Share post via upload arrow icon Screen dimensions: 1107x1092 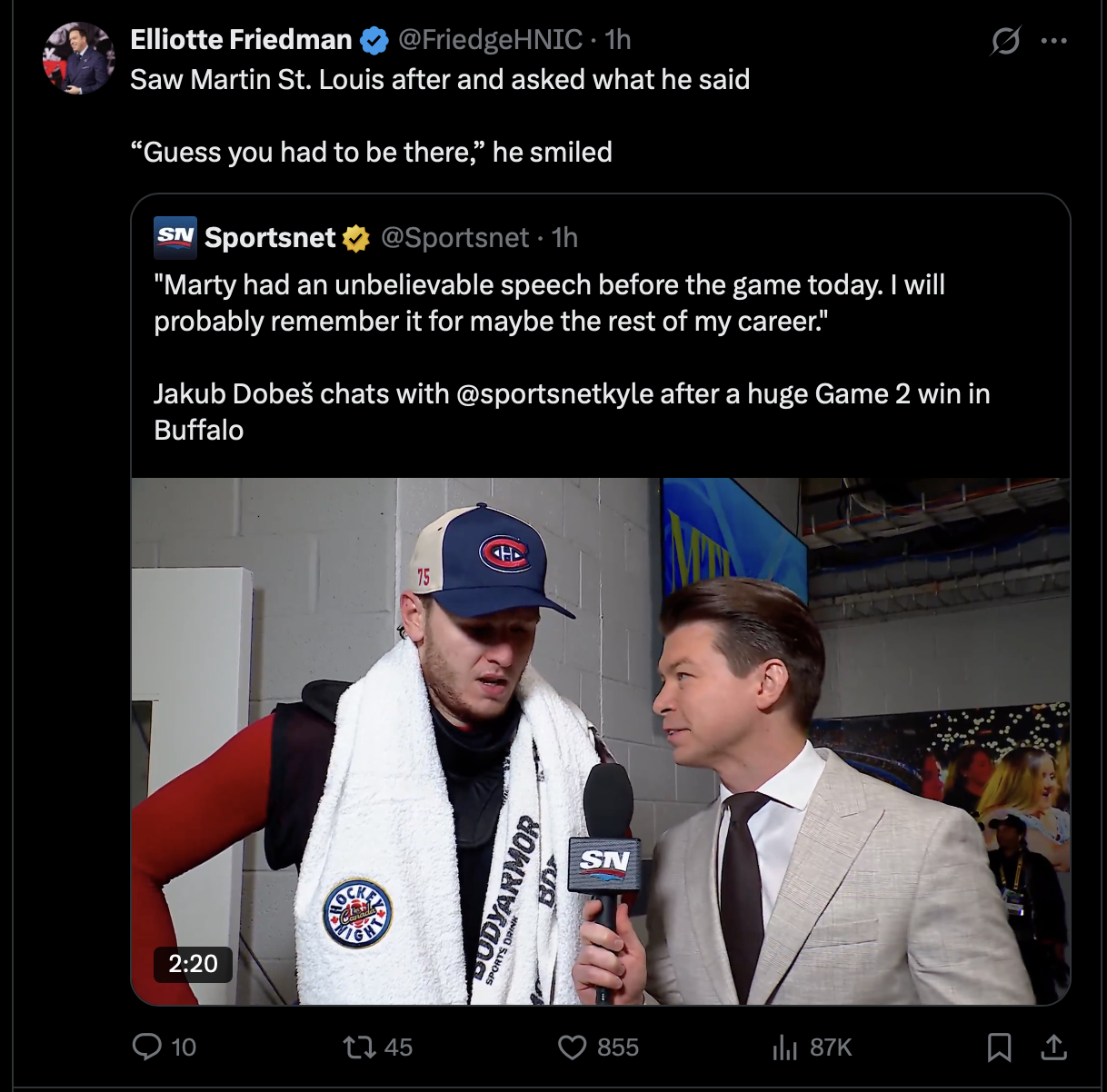click(x=1053, y=1047)
